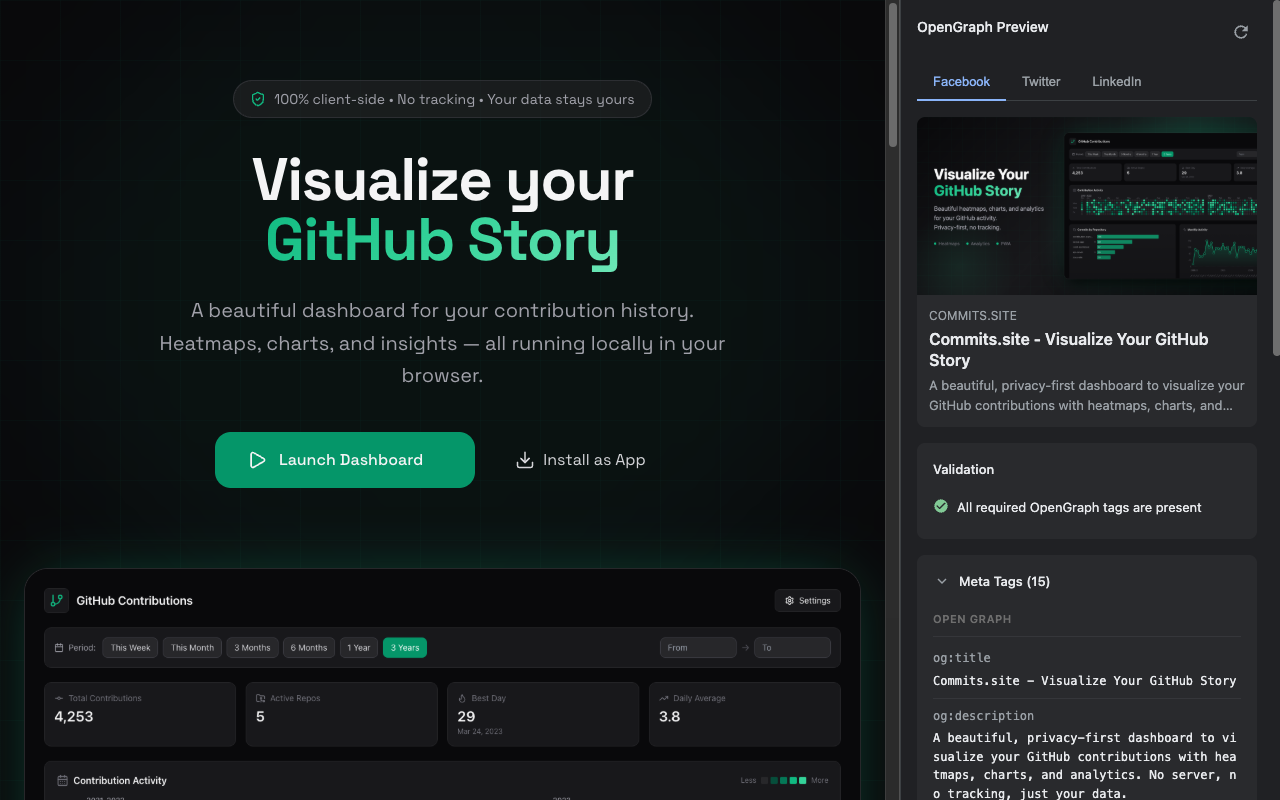Click the Launch Dashboard button

click(344, 459)
